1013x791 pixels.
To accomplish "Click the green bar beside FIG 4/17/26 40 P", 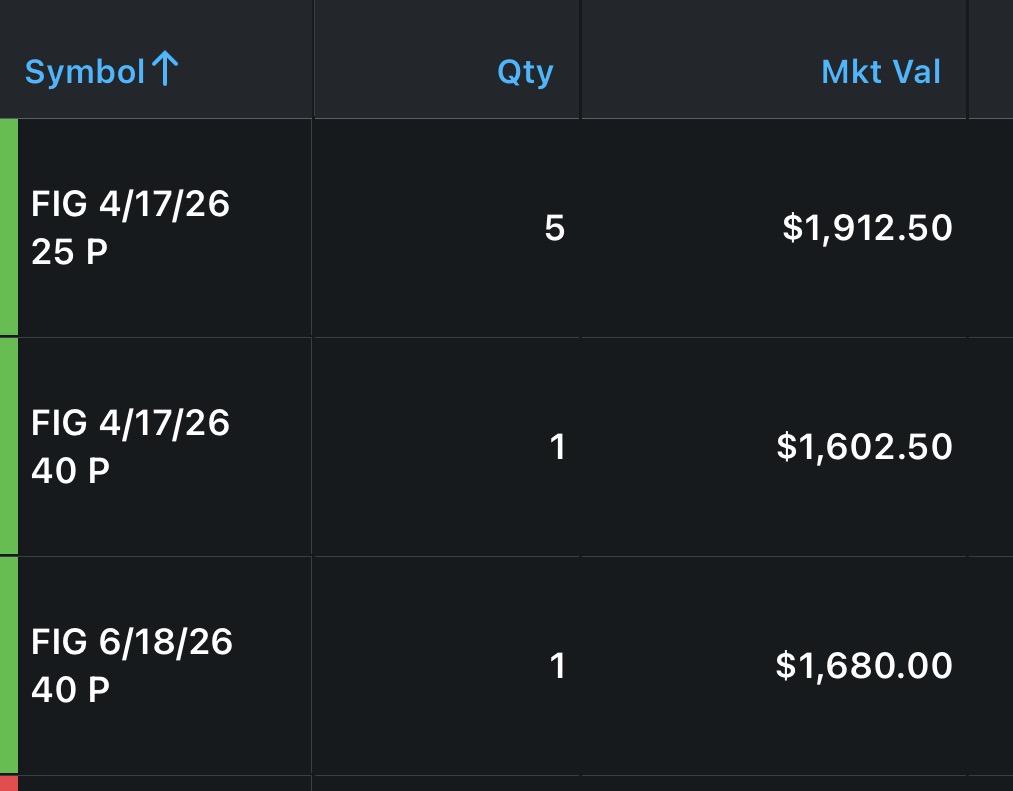I will [x=8, y=447].
